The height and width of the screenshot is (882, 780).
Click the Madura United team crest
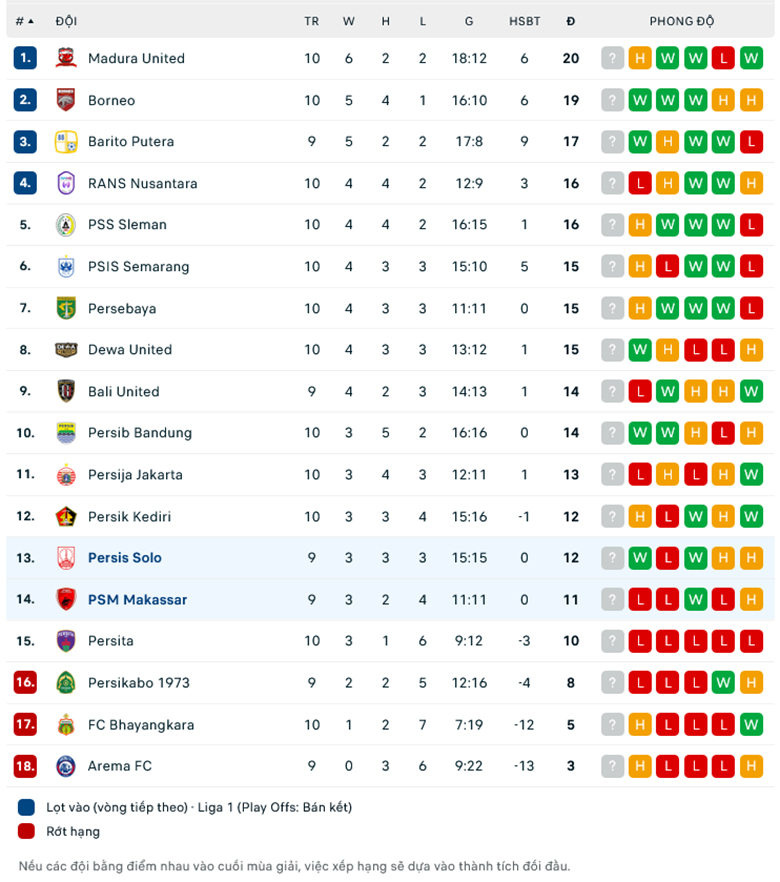[x=66, y=58]
